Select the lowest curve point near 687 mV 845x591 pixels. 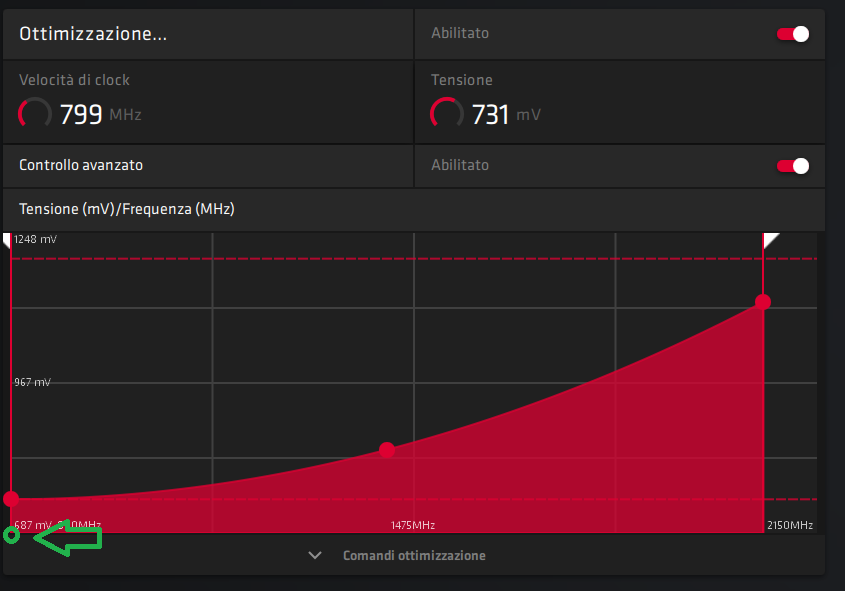coord(11,499)
